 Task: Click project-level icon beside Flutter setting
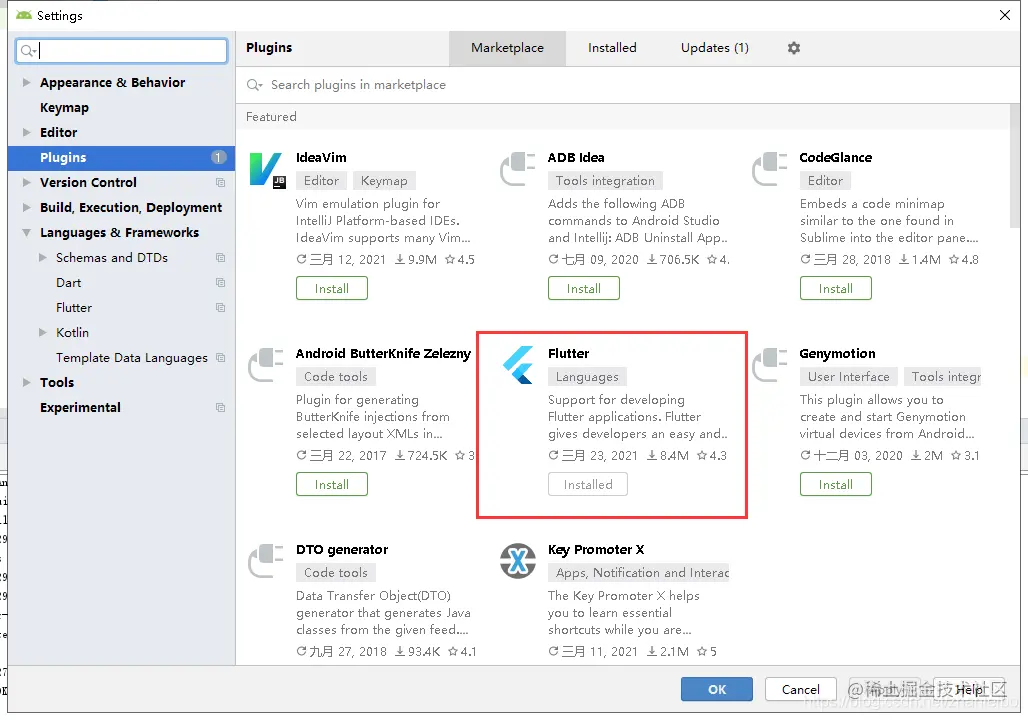point(220,308)
